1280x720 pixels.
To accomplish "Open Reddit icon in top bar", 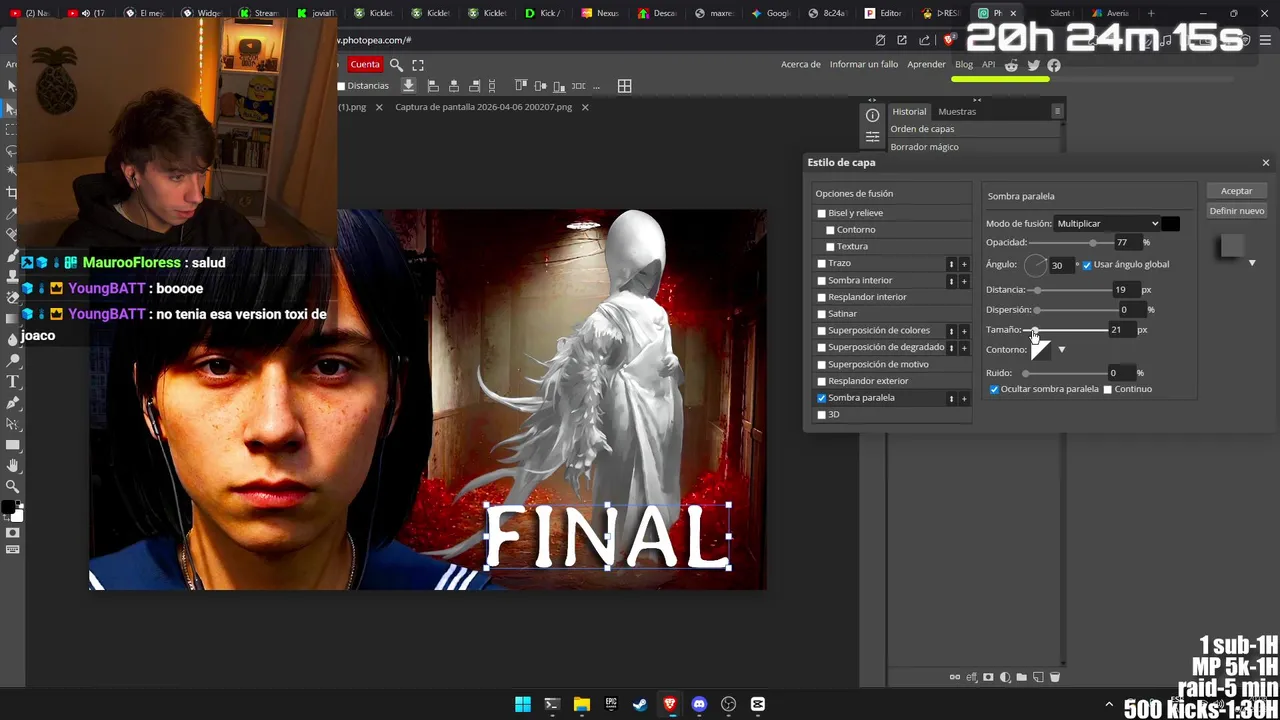I will tap(1011, 65).
